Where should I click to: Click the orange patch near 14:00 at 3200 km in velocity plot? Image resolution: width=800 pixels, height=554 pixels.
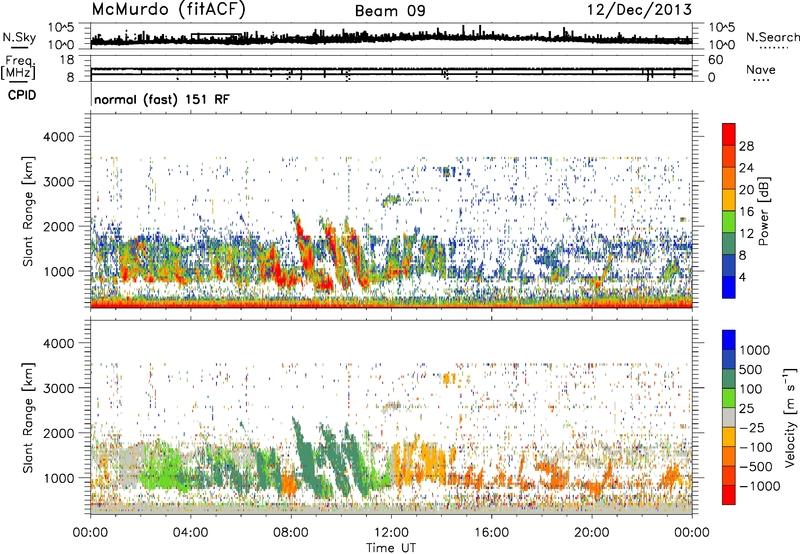(450, 378)
